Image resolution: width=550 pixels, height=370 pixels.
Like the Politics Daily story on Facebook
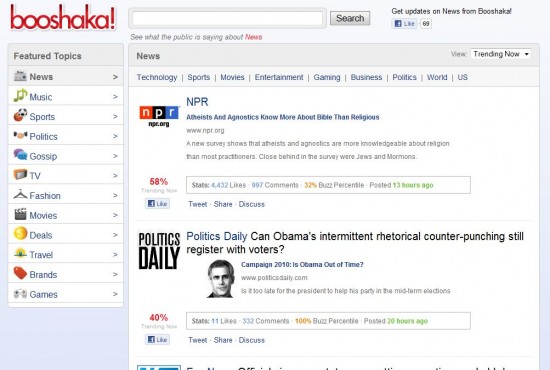[157, 339]
